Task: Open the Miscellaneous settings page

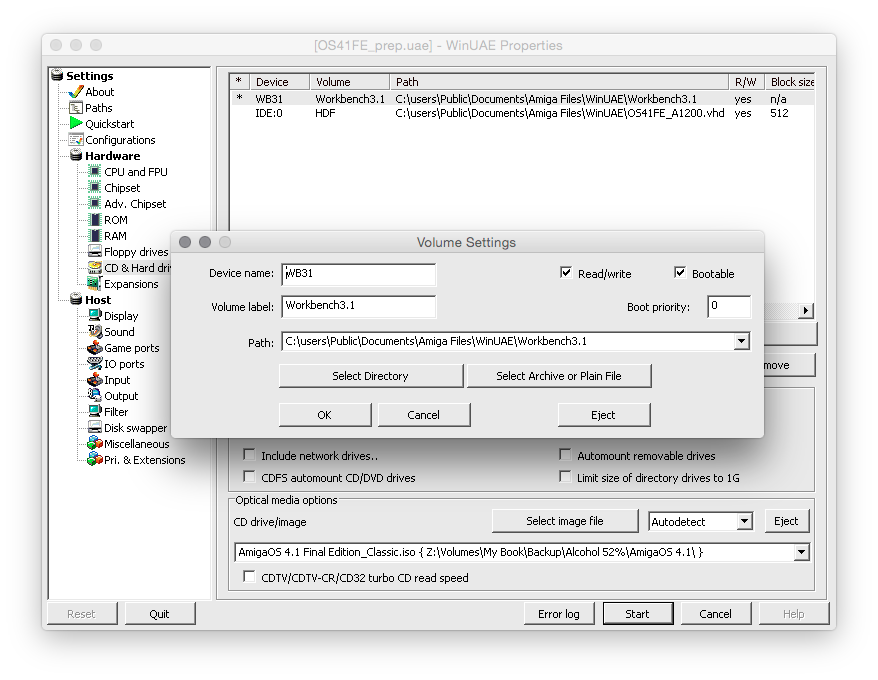Action: click(137, 444)
